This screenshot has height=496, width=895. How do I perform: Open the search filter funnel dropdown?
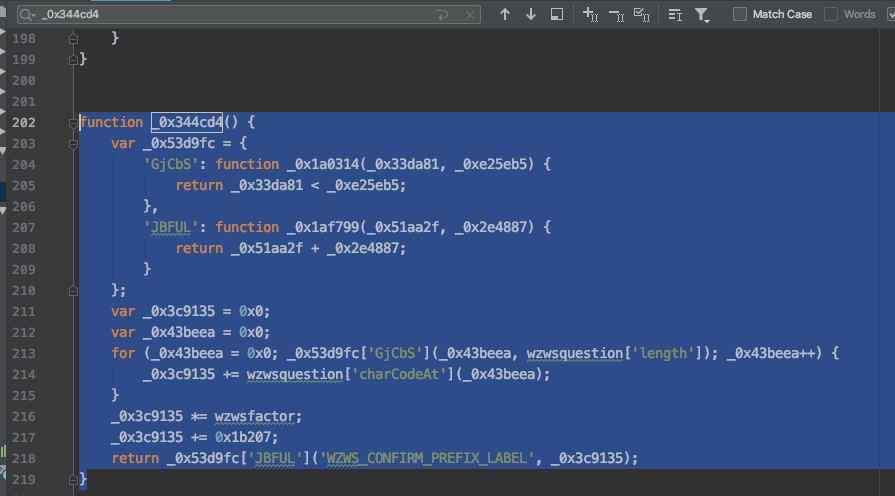702,15
